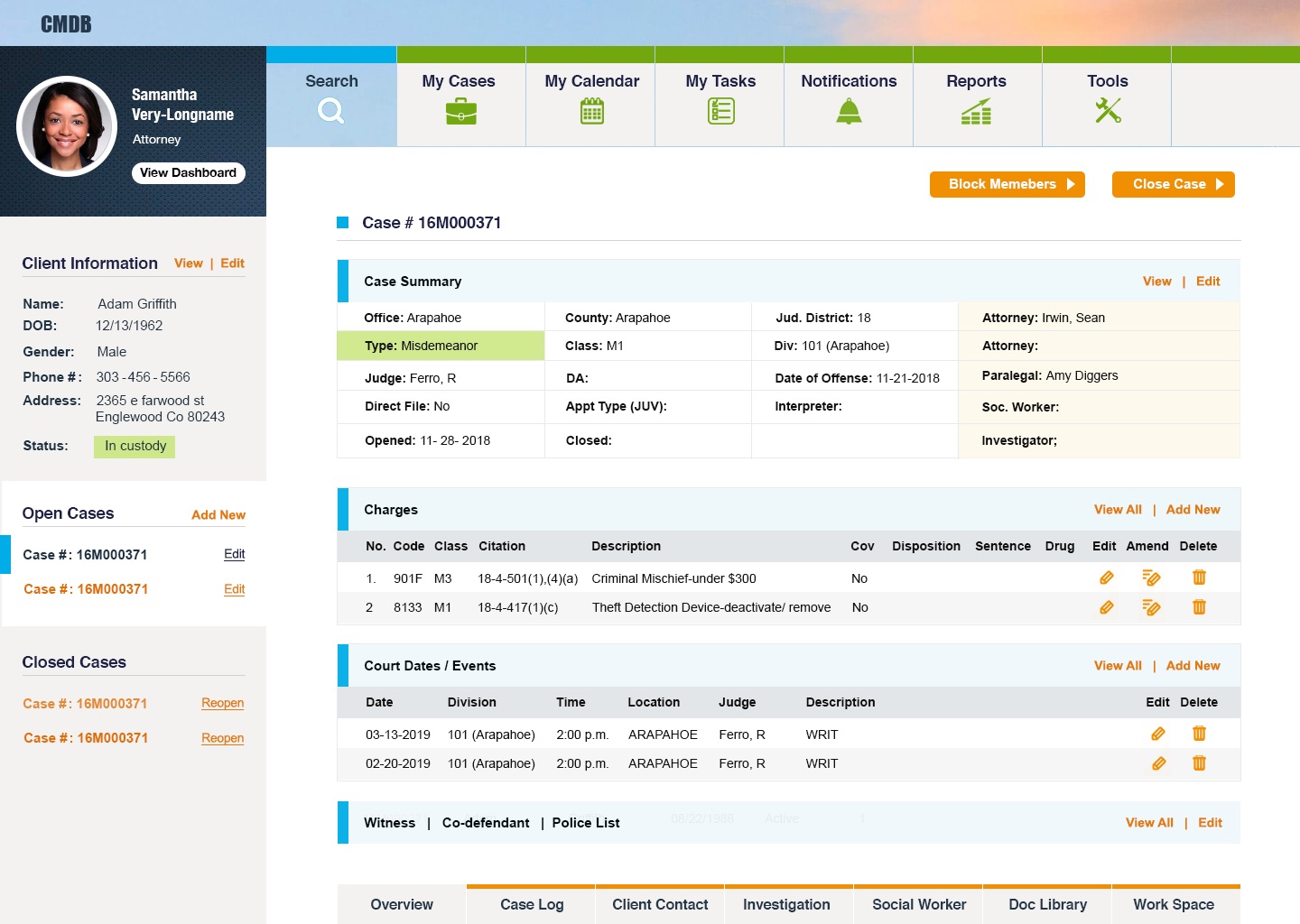Click the Search magnifier icon
This screenshot has width=1300, height=924.
(331, 111)
